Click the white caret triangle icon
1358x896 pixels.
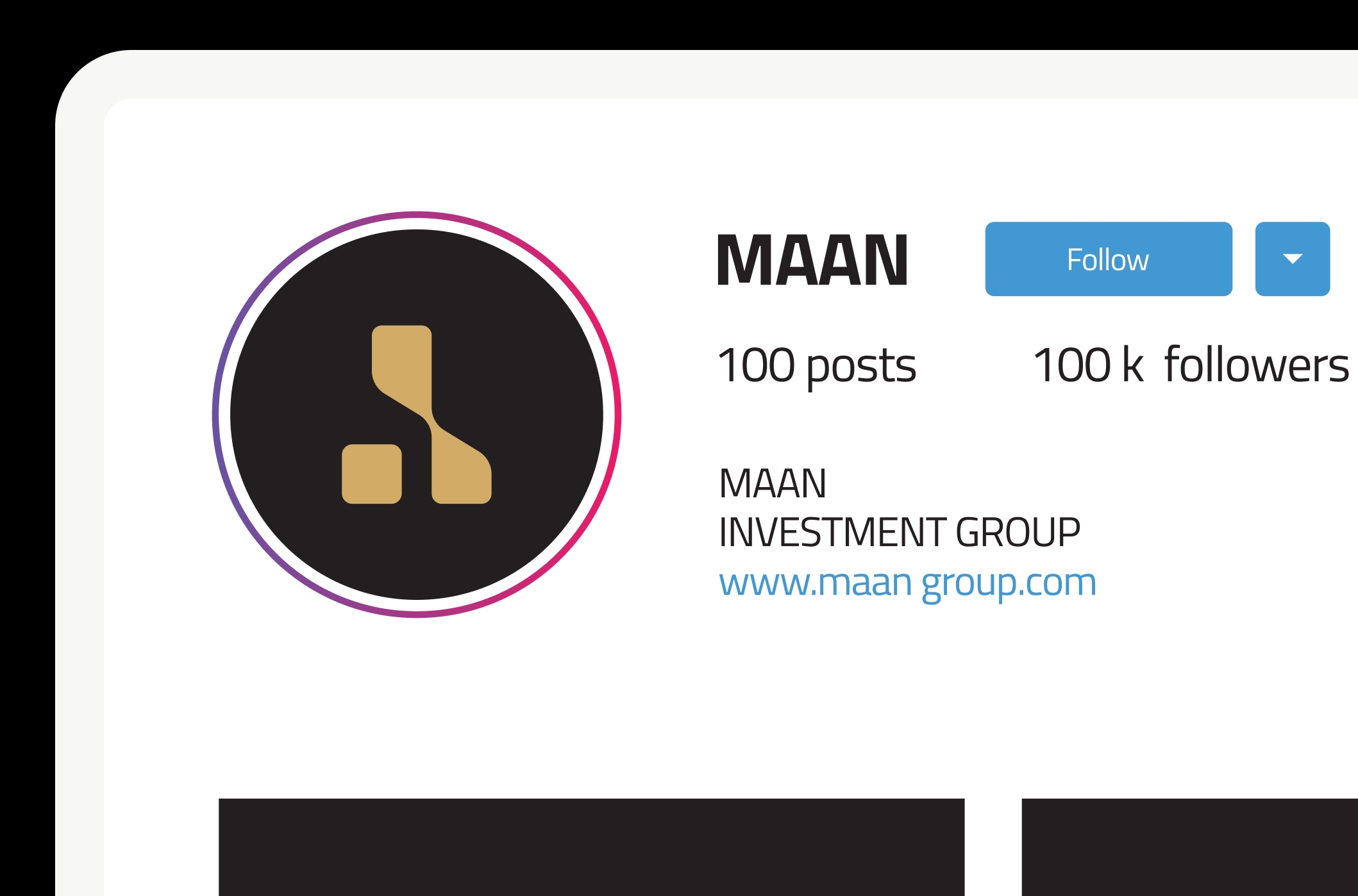1293,259
